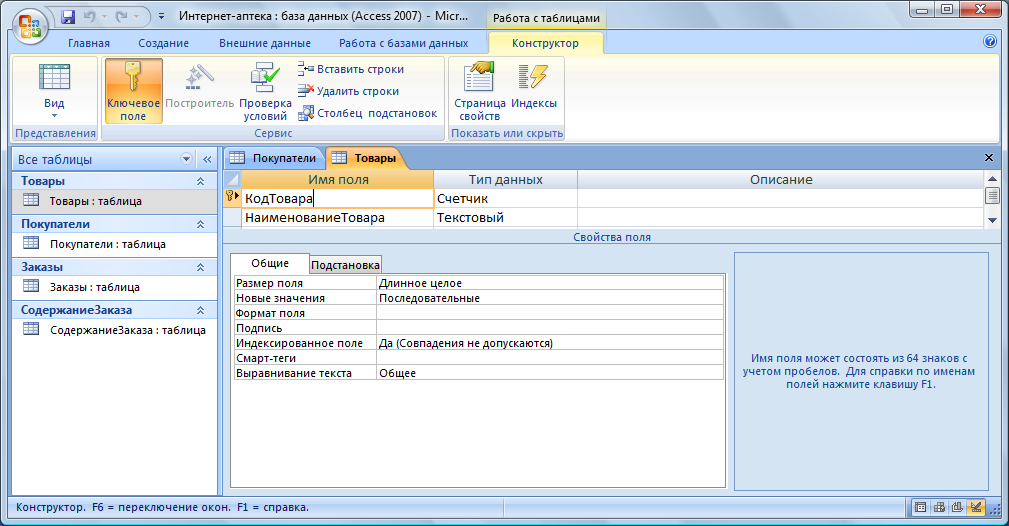This screenshot has height=526, width=1009.
Task: Click Индексированное поле value
Action: coord(550,343)
